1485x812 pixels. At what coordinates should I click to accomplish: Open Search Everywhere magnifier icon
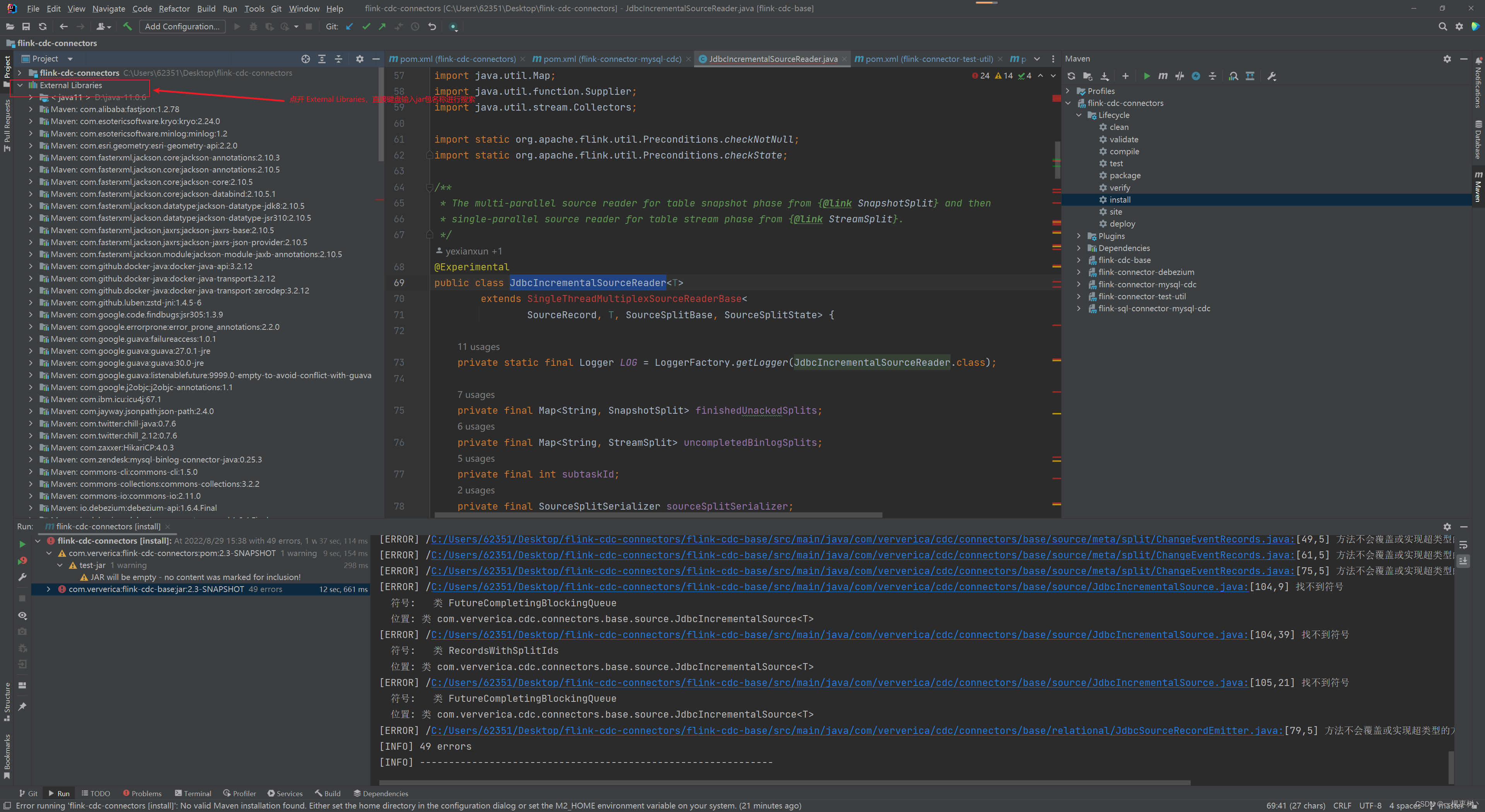point(1442,27)
